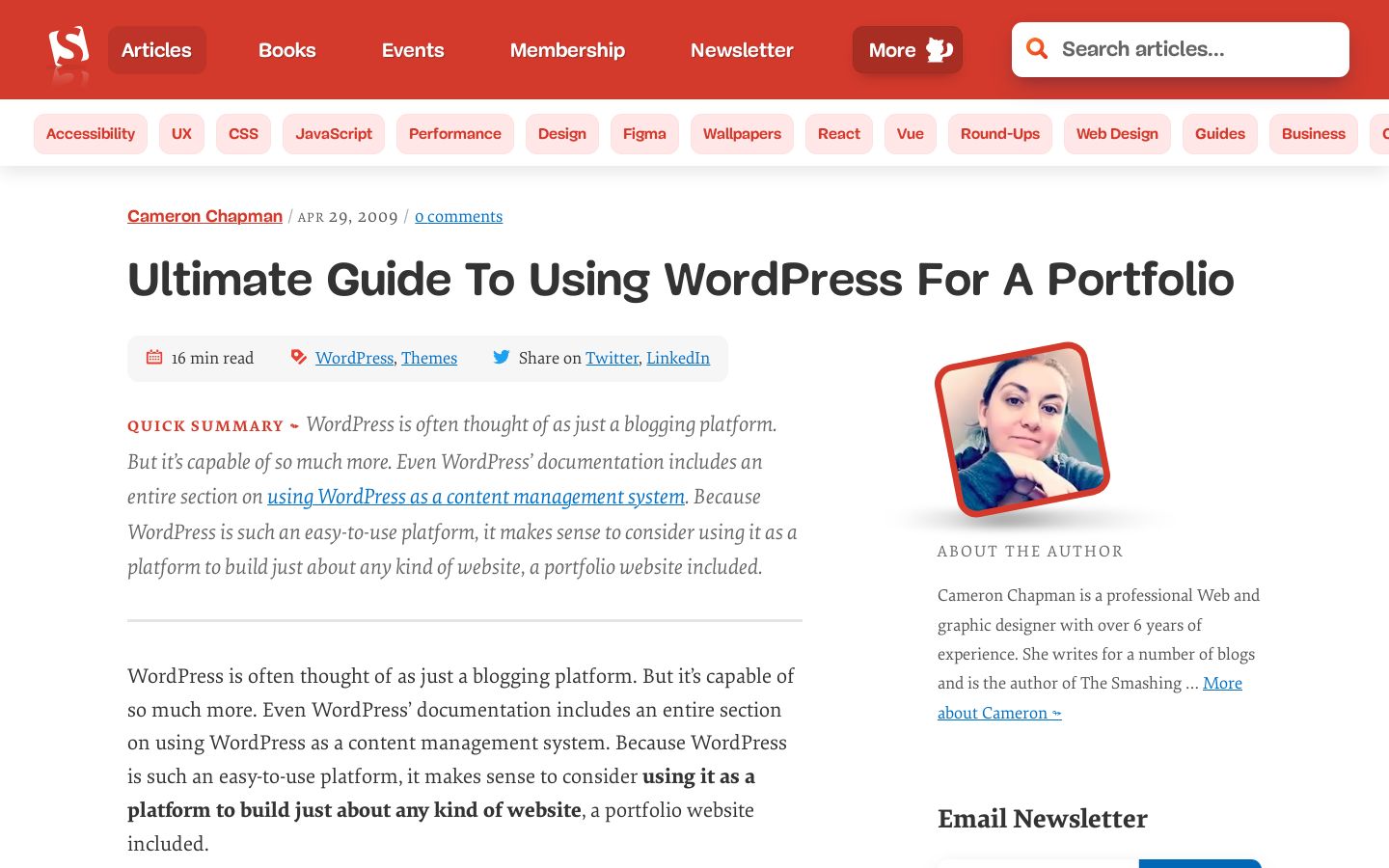Visit the Membership page
Screen dimensions: 1389x868
tap(567, 50)
